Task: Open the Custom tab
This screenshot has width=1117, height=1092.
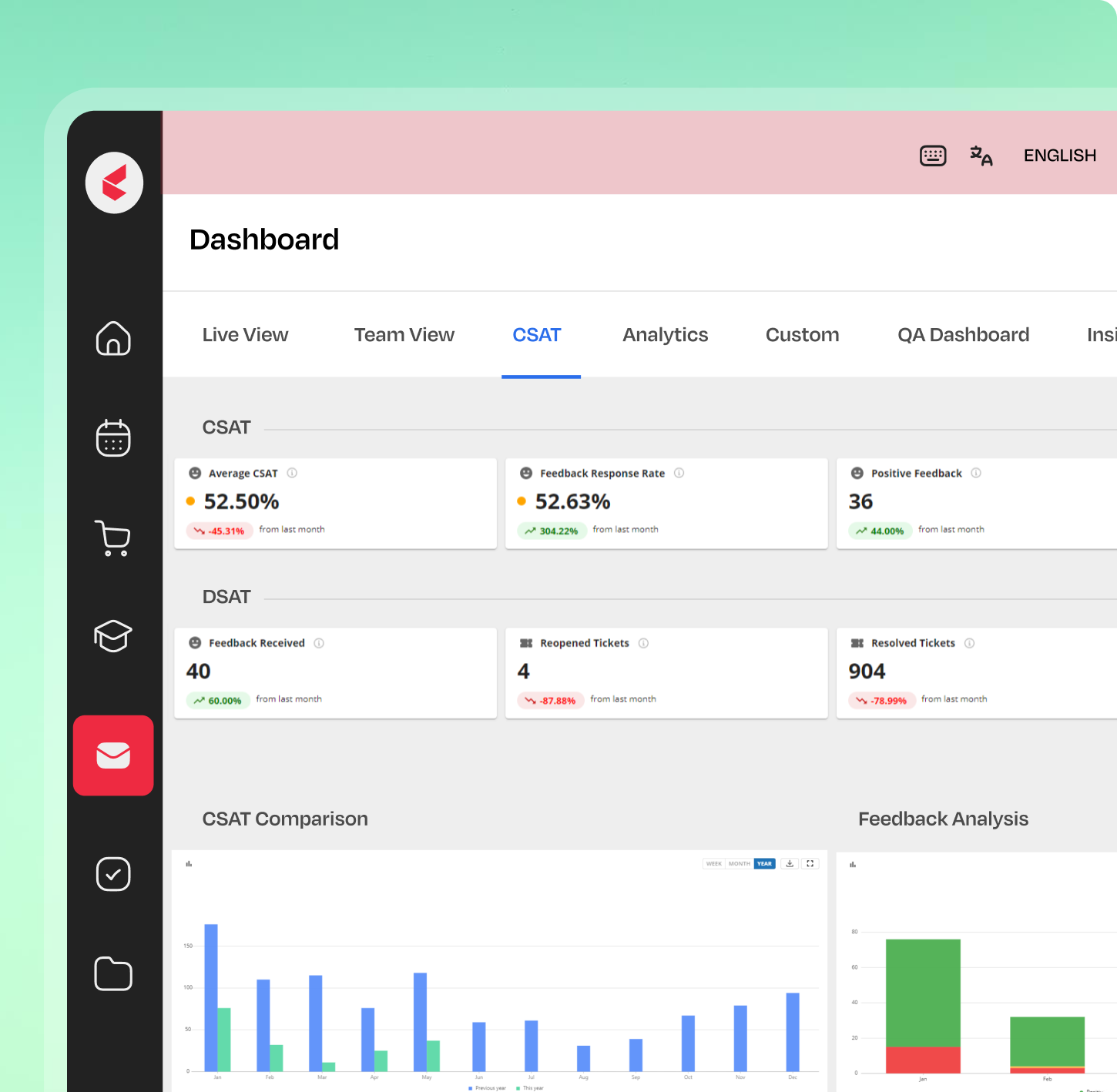Action: click(x=802, y=335)
